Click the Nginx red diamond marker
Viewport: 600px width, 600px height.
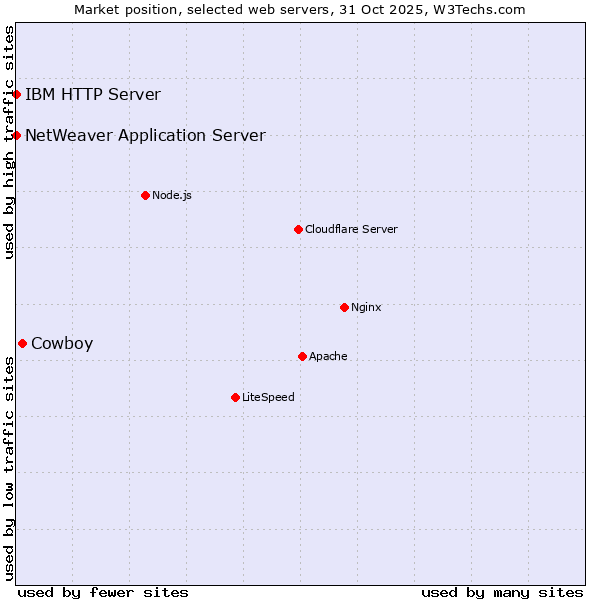pyautogui.click(x=344, y=307)
